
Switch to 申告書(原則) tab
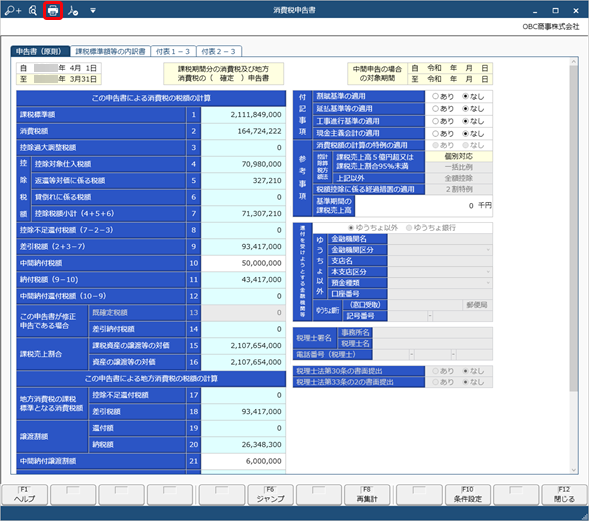click(40, 51)
